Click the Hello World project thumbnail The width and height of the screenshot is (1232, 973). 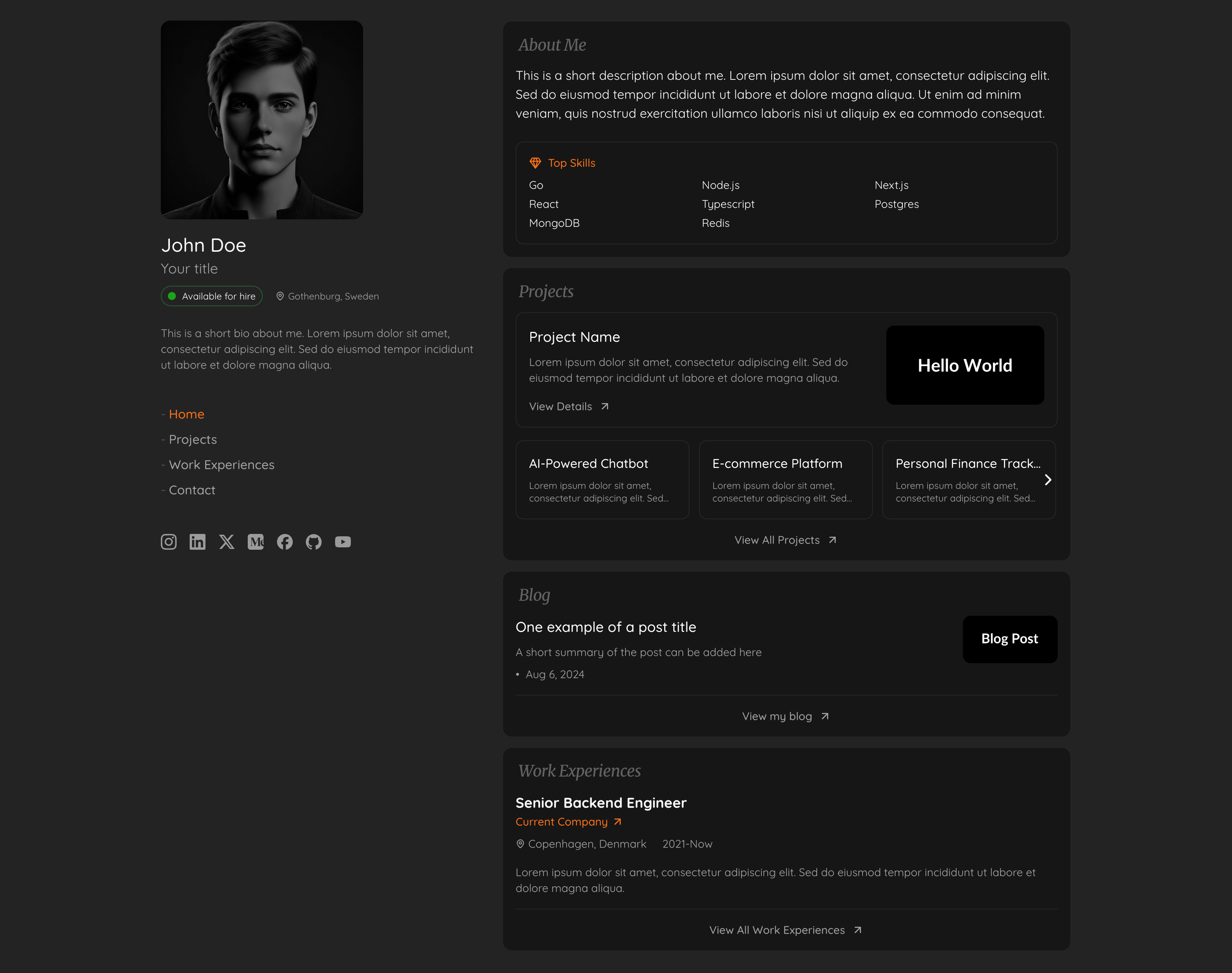pyautogui.click(x=965, y=365)
